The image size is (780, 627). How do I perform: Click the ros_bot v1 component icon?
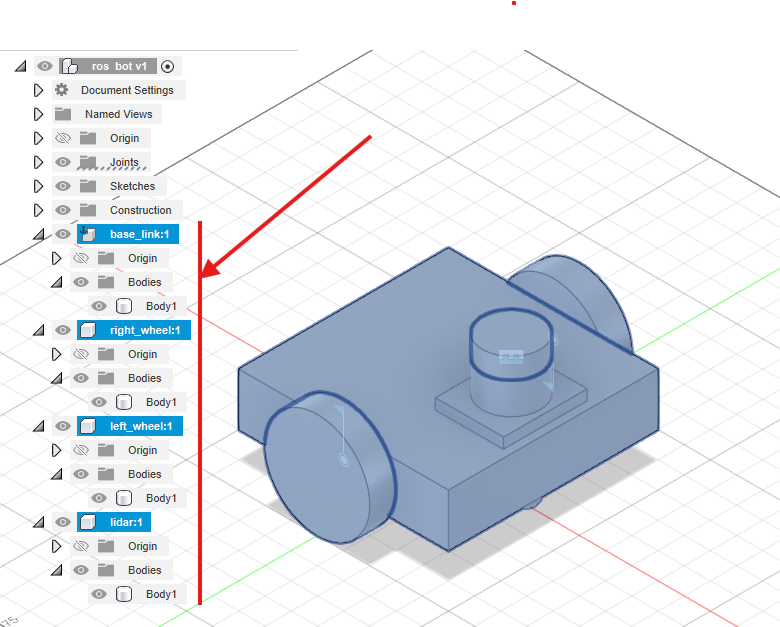(x=70, y=66)
